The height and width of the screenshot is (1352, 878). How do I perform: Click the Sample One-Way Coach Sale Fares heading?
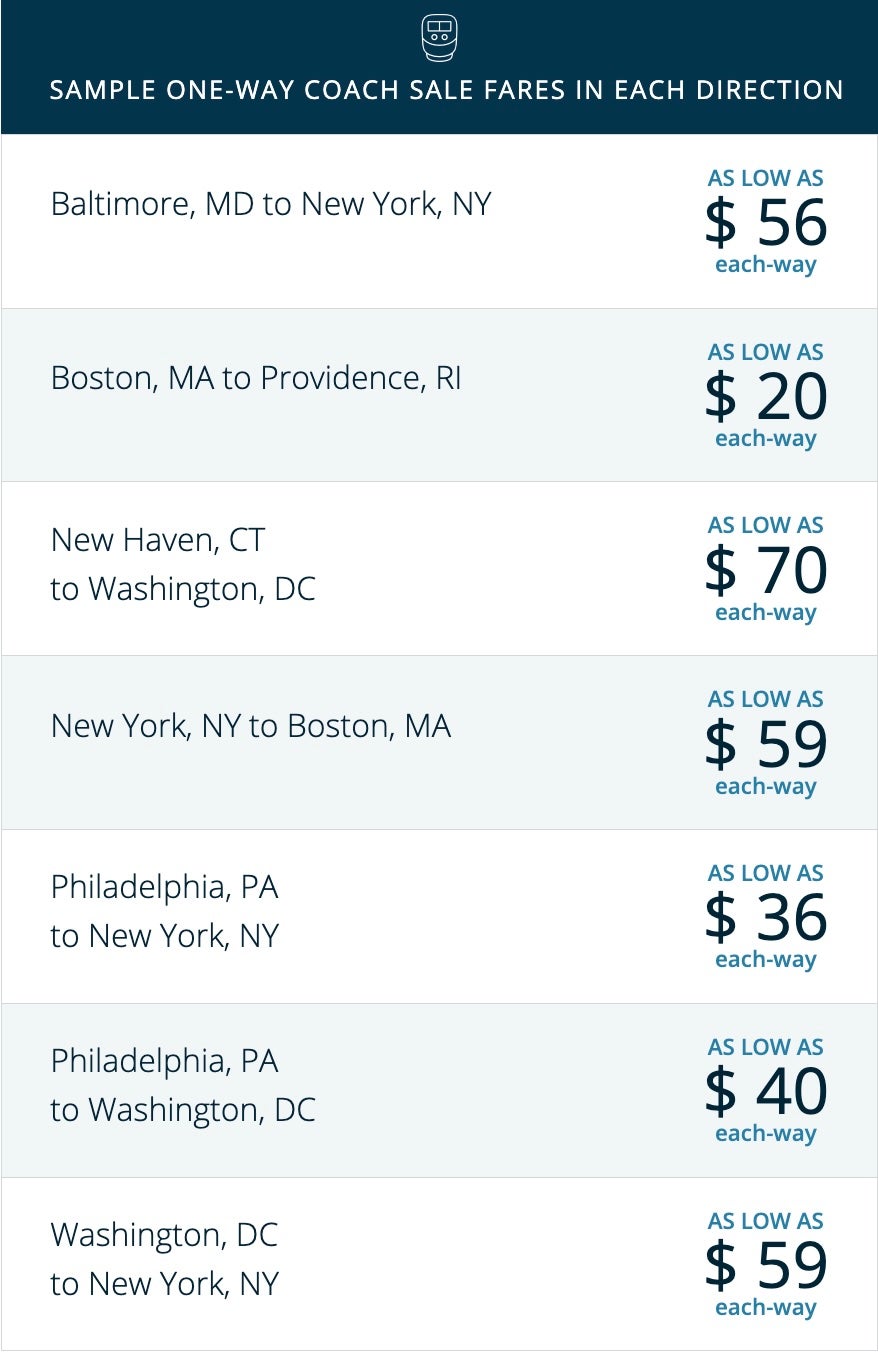446,90
